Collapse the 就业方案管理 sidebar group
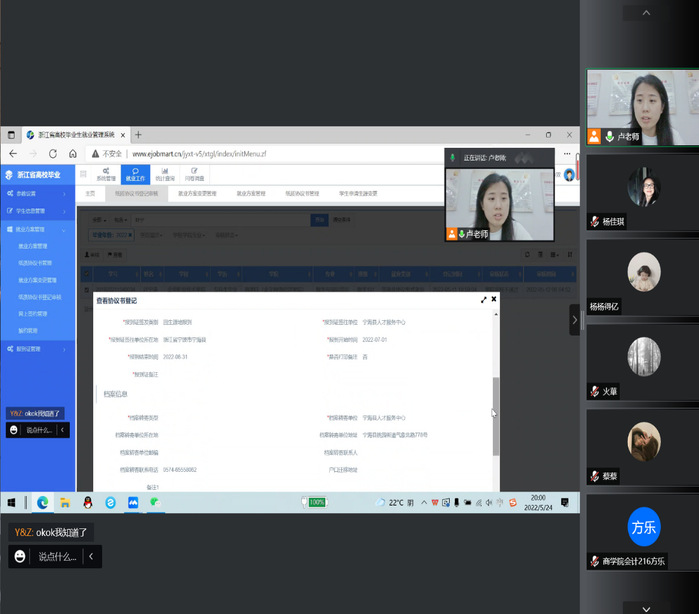 pyautogui.click(x=38, y=229)
